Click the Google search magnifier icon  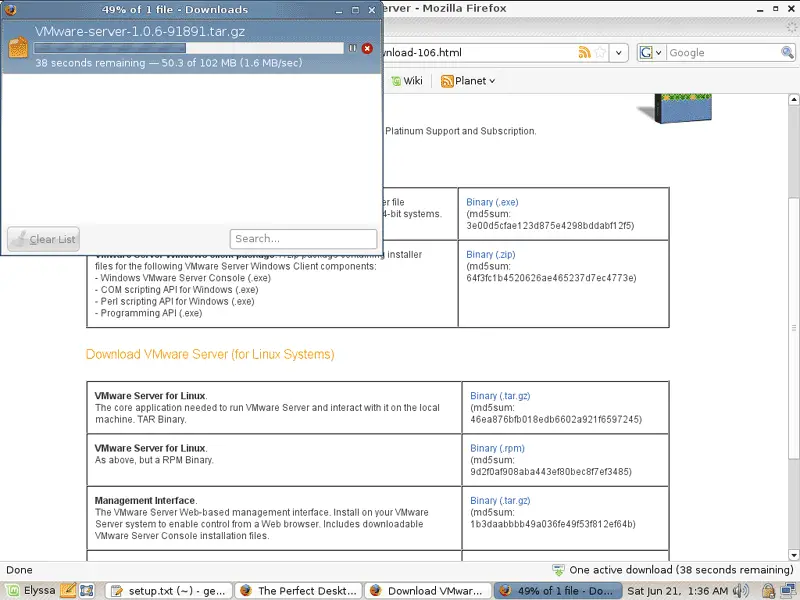click(x=787, y=52)
